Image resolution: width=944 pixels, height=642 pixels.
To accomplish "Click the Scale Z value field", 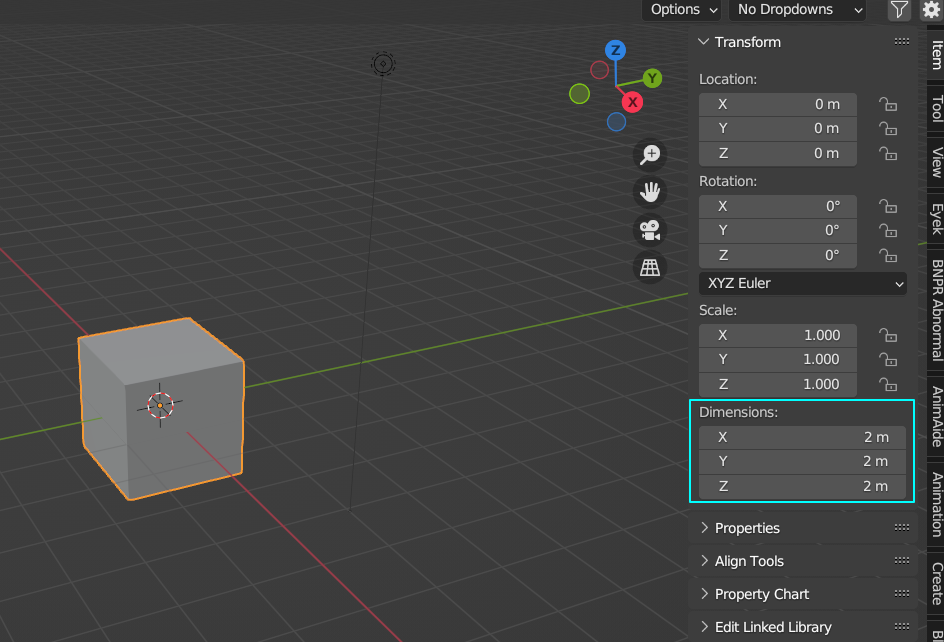I will [778, 384].
